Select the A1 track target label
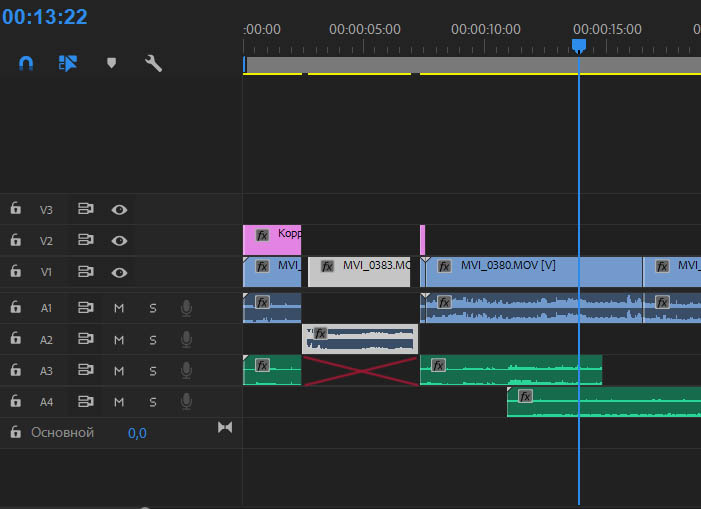The image size is (701, 509). [x=46, y=308]
